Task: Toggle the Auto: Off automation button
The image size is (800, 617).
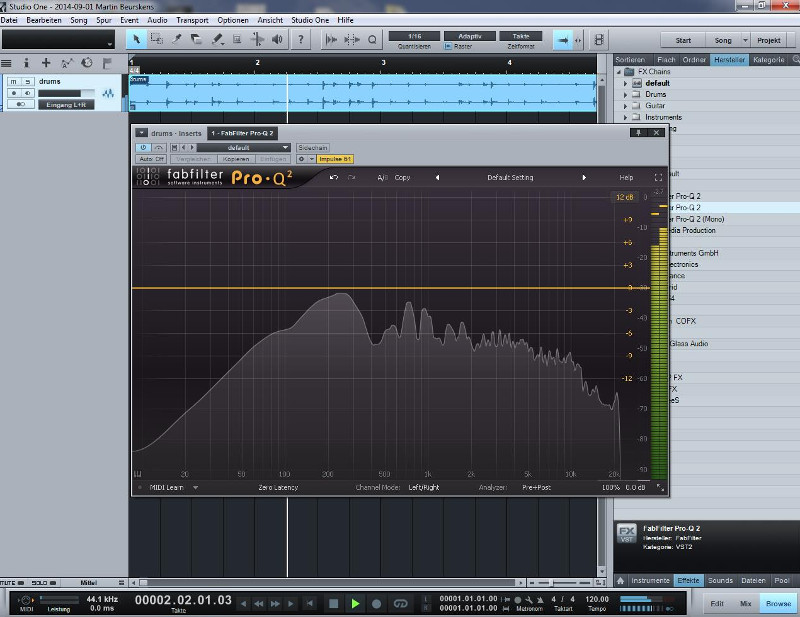Action: click(x=152, y=159)
